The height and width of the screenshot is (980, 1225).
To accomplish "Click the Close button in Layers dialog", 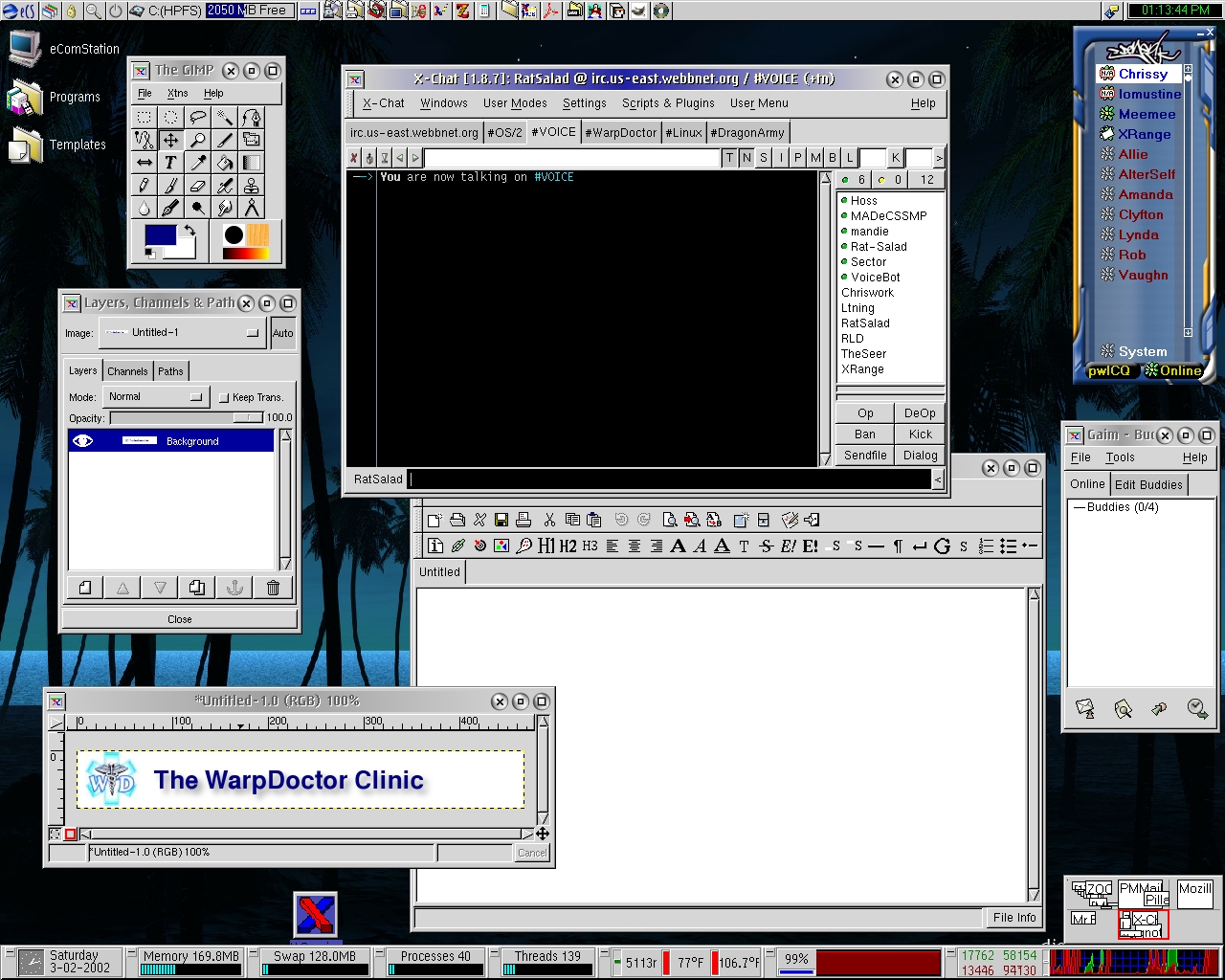I will coord(180,619).
